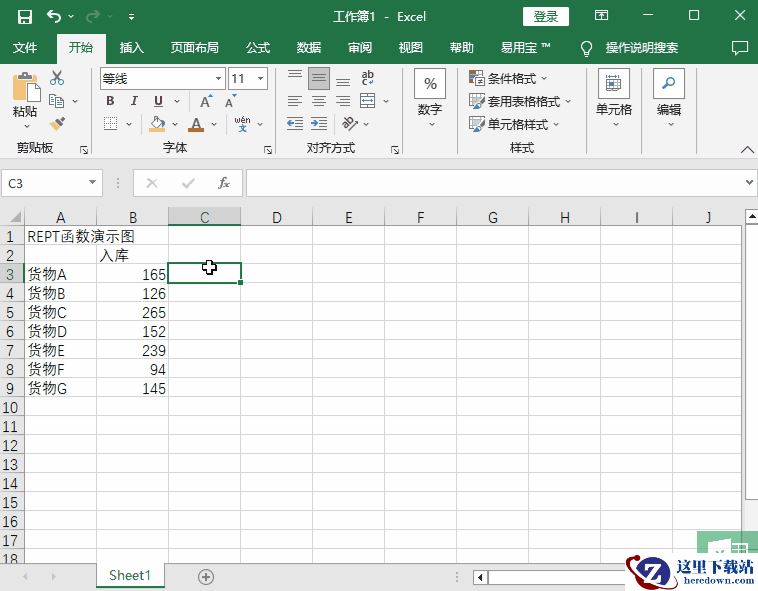Viewport: 758px width, 591px height.
Task: Open the font name dropdown
Action: pyautogui.click(x=218, y=78)
